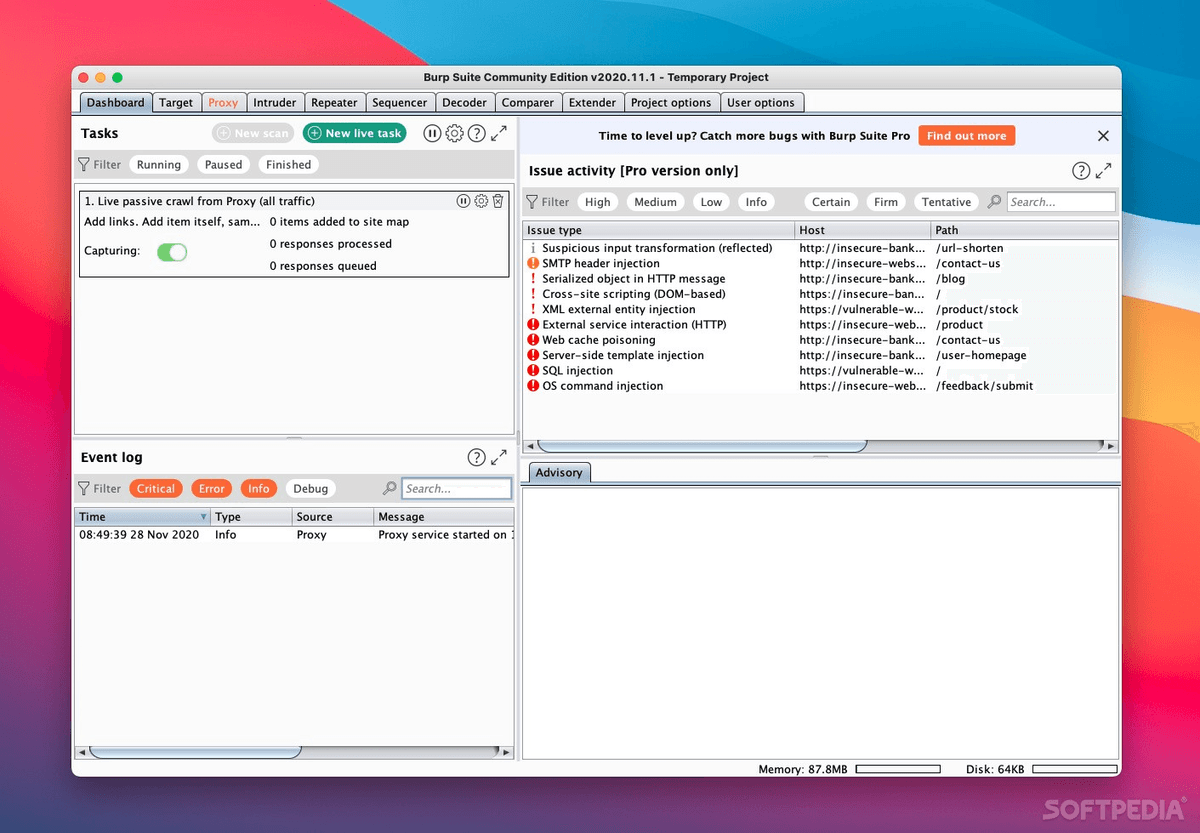Click the Event log search field
The height and width of the screenshot is (833, 1200).
[x=456, y=489]
